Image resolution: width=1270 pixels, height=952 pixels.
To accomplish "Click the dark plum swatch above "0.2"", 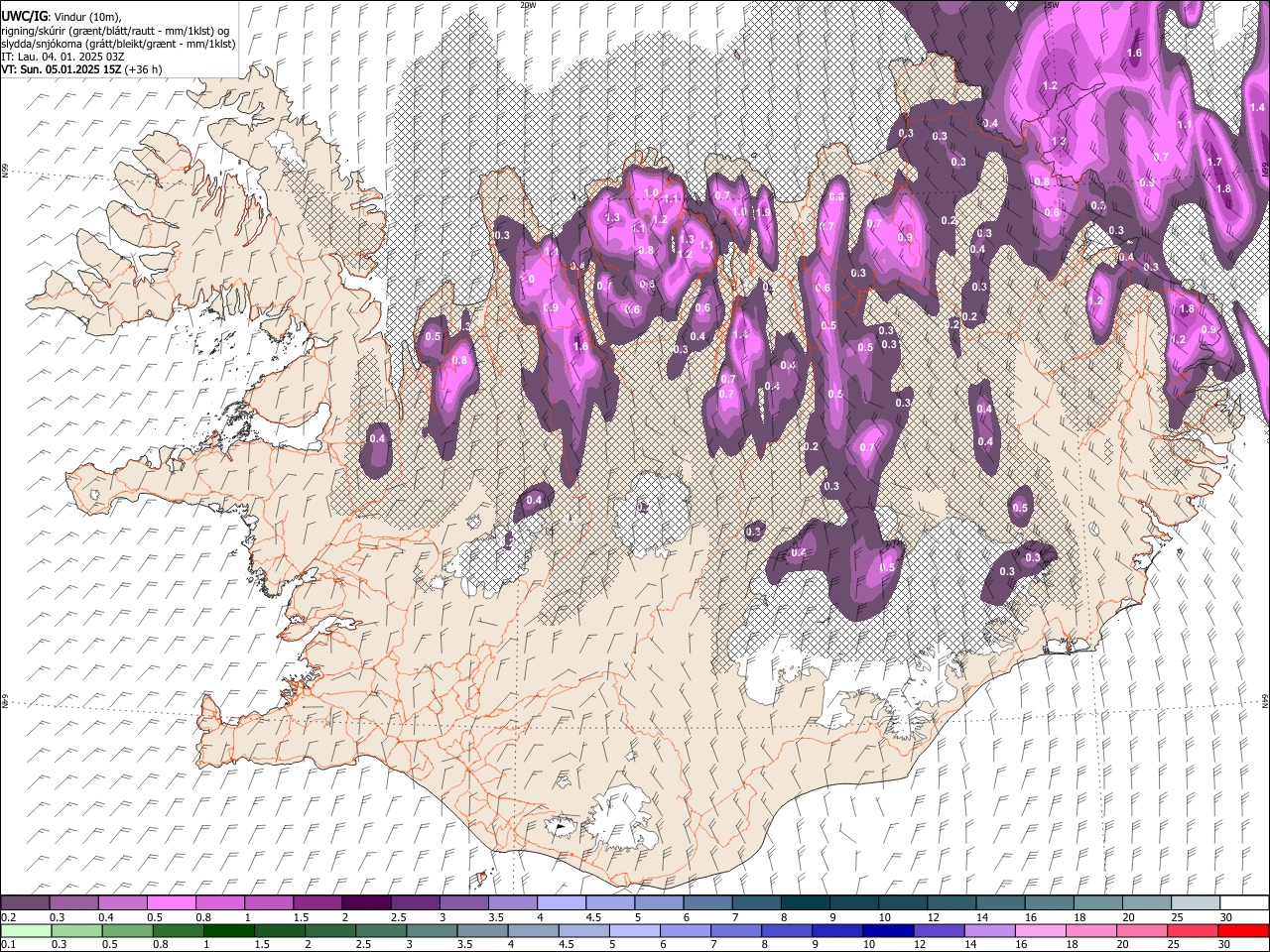I will (25, 902).
